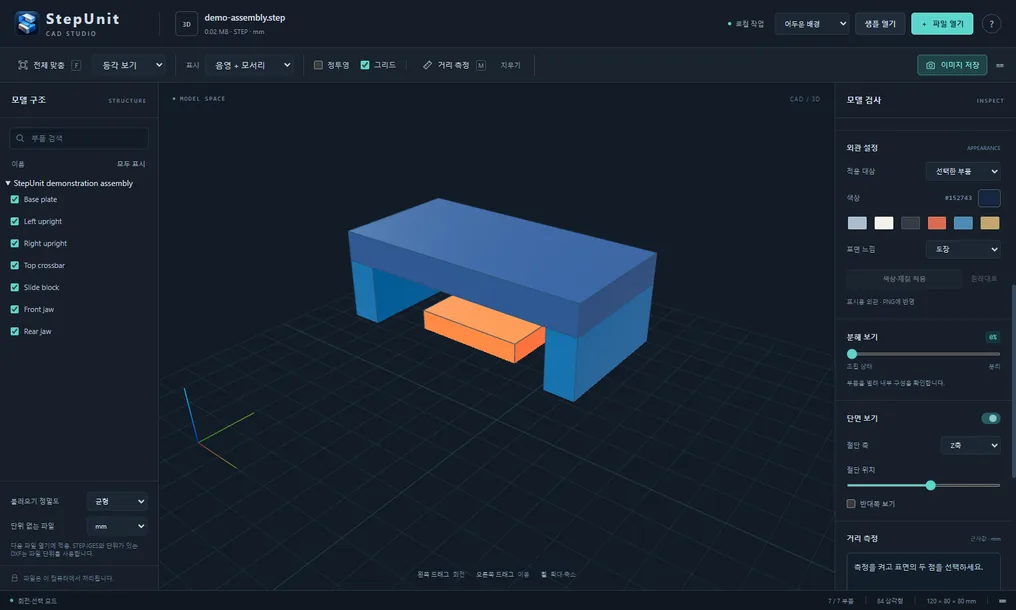Click the 분해 보기 slider handle
Viewport: 1016px width, 610px height.
click(852, 354)
